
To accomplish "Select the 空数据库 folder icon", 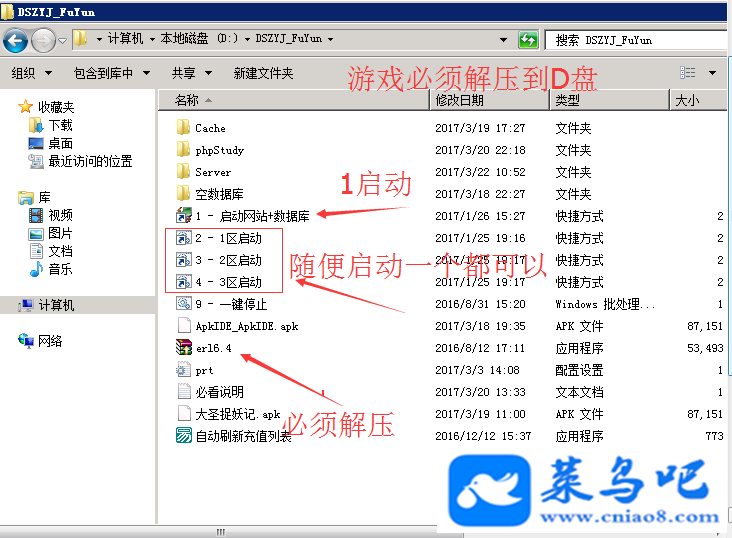I will [x=183, y=193].
